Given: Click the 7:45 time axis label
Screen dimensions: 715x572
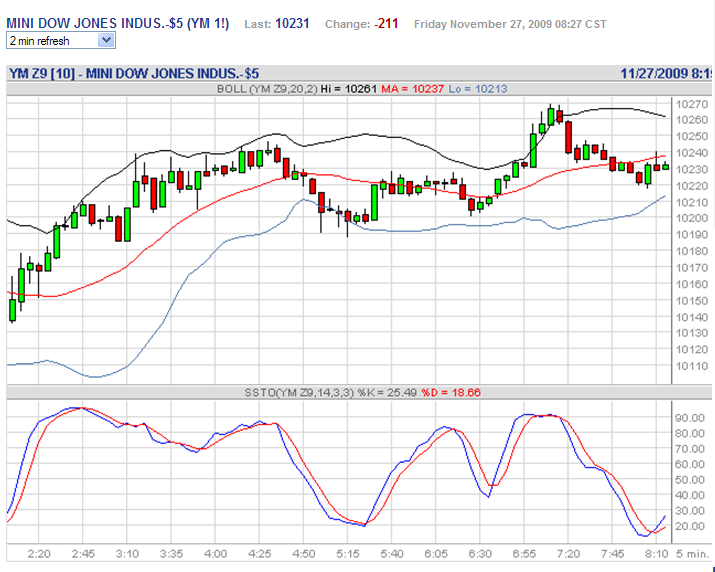Looking at the screenshot, I should tap(612, 554).
